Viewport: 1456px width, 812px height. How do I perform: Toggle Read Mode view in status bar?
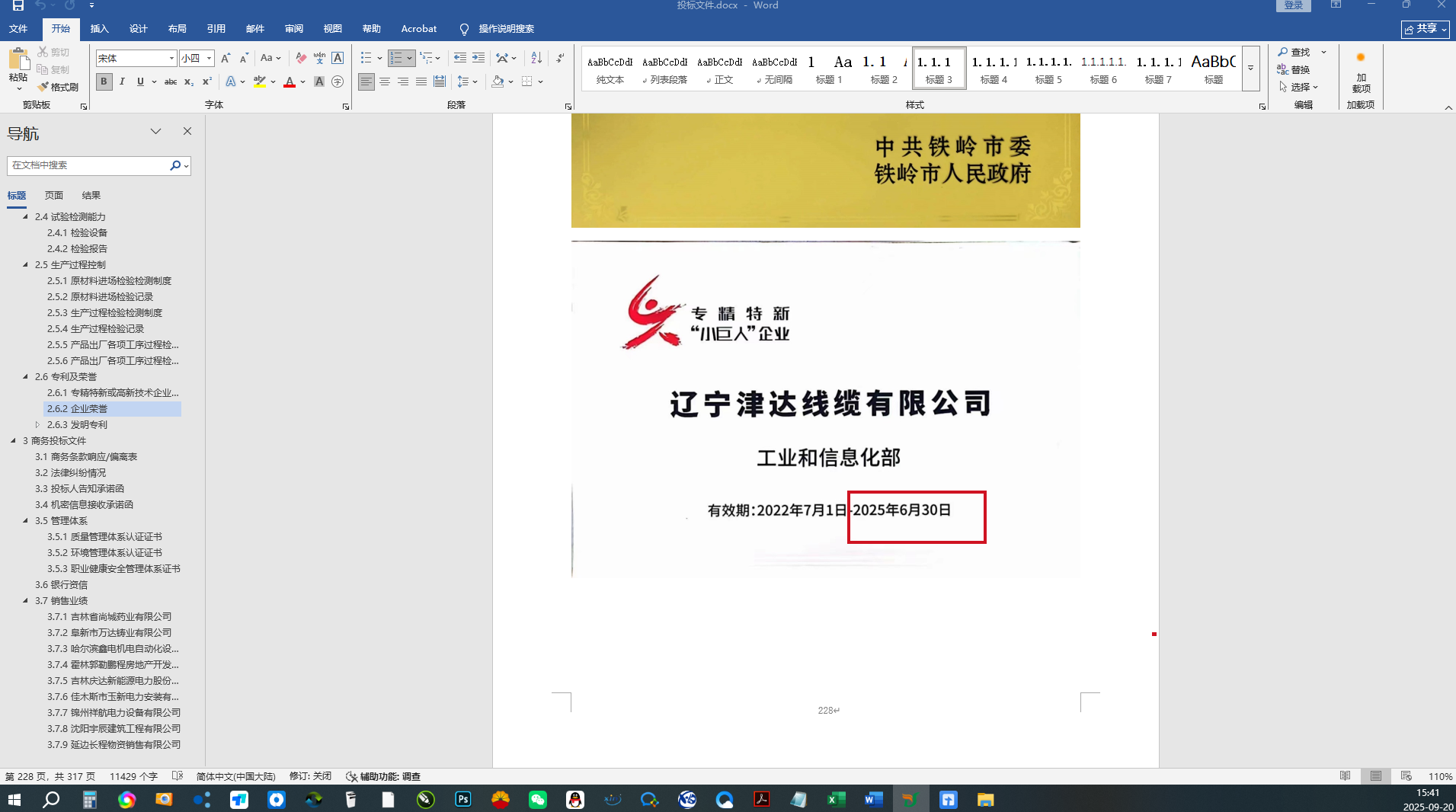pos(1346,776)
